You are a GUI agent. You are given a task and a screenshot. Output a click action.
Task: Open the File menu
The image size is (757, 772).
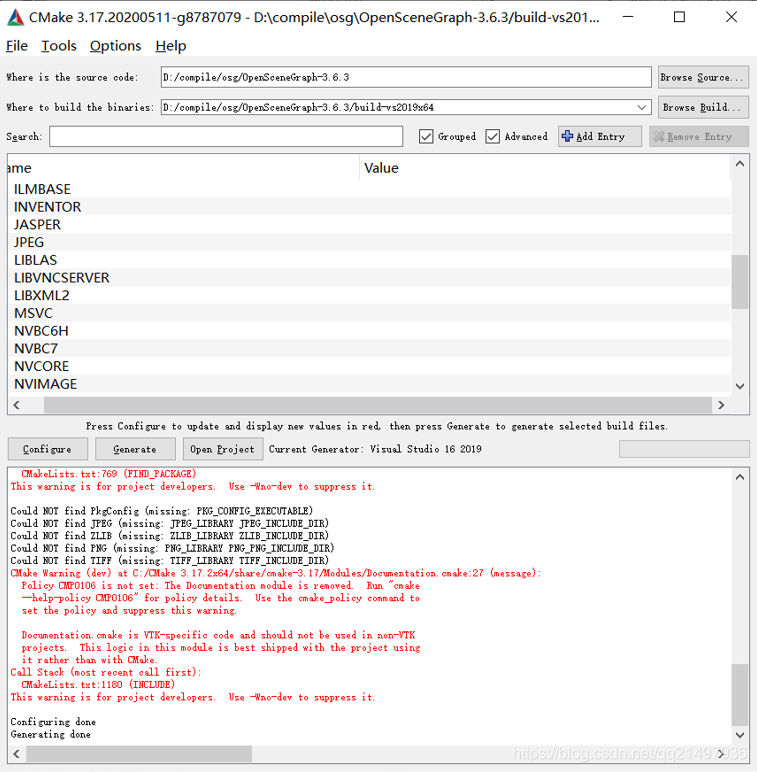(17, 46)
